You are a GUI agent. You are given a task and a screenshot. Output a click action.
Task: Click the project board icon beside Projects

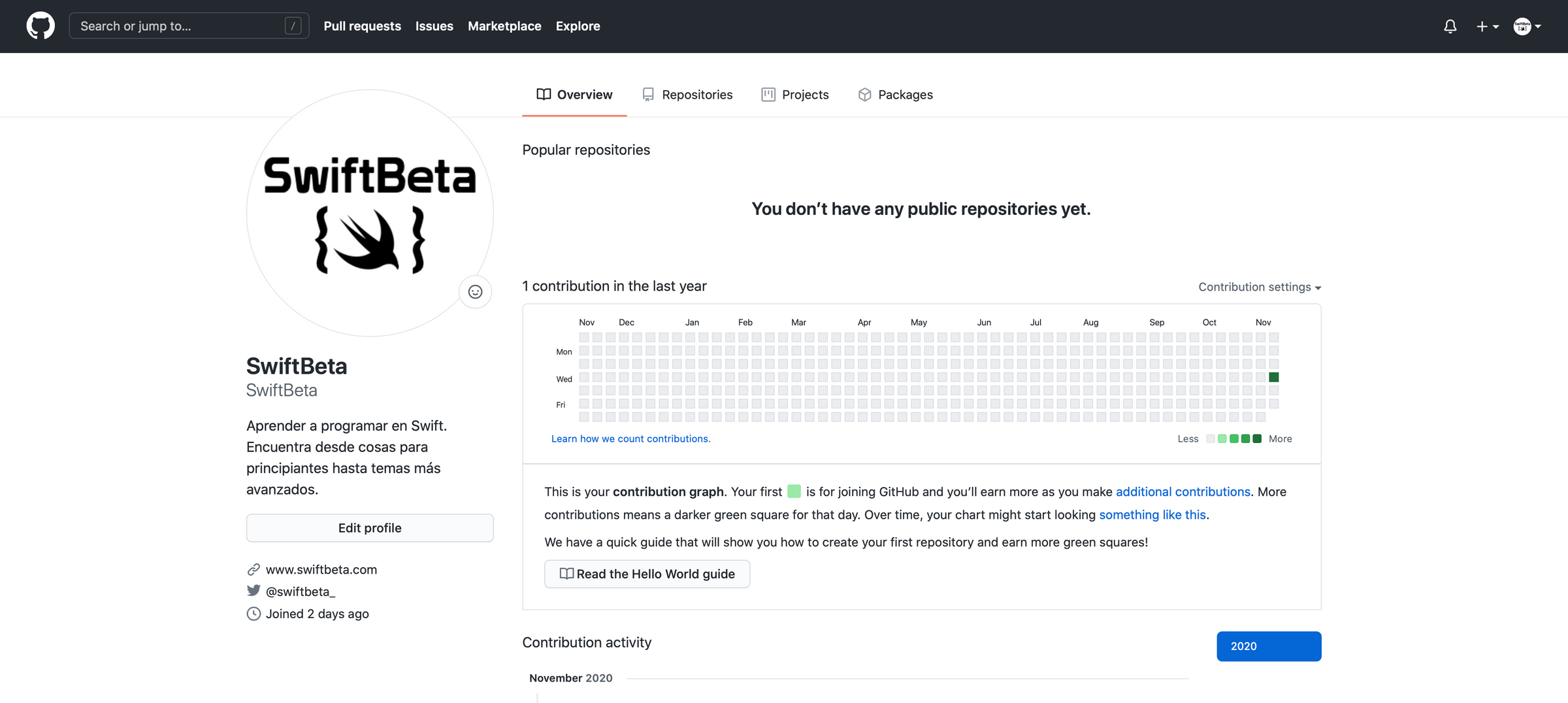click(x=768, y=94)
